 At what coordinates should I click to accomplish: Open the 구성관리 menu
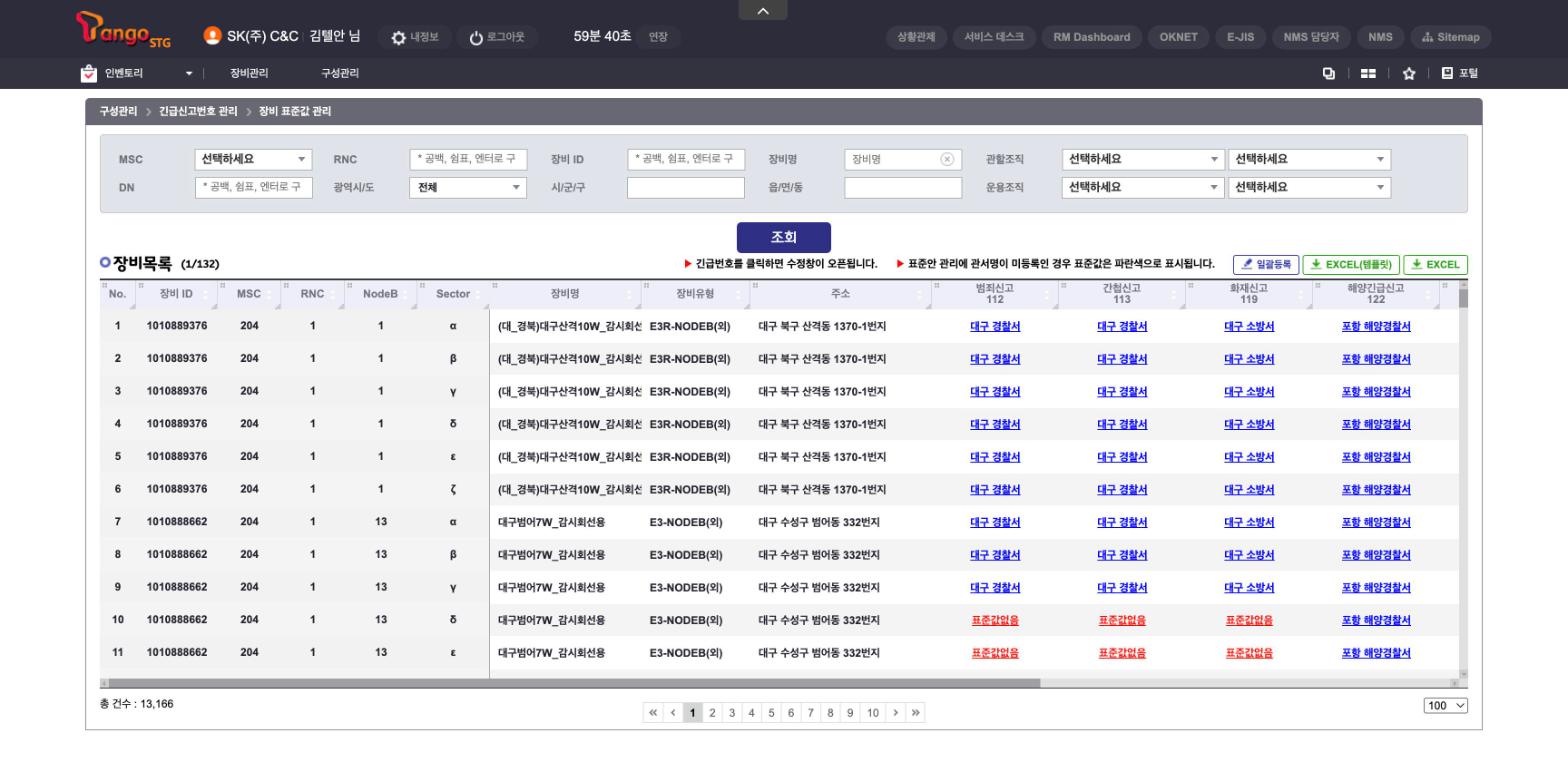click(x=340, y=73)
